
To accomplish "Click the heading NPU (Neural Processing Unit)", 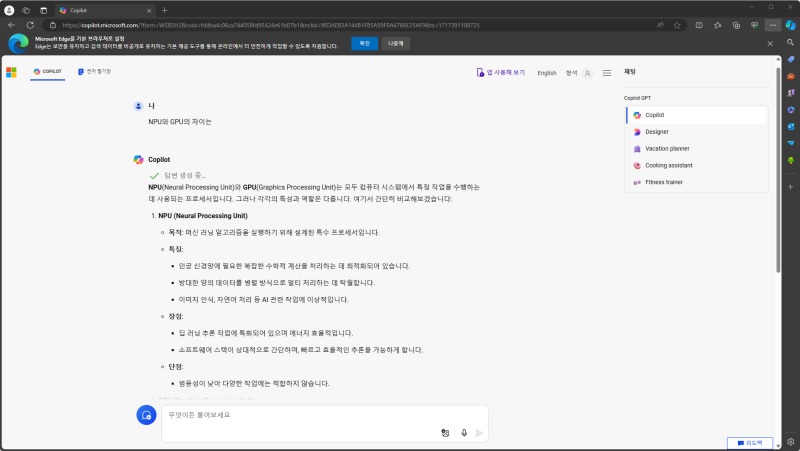I will click(203, 216).
